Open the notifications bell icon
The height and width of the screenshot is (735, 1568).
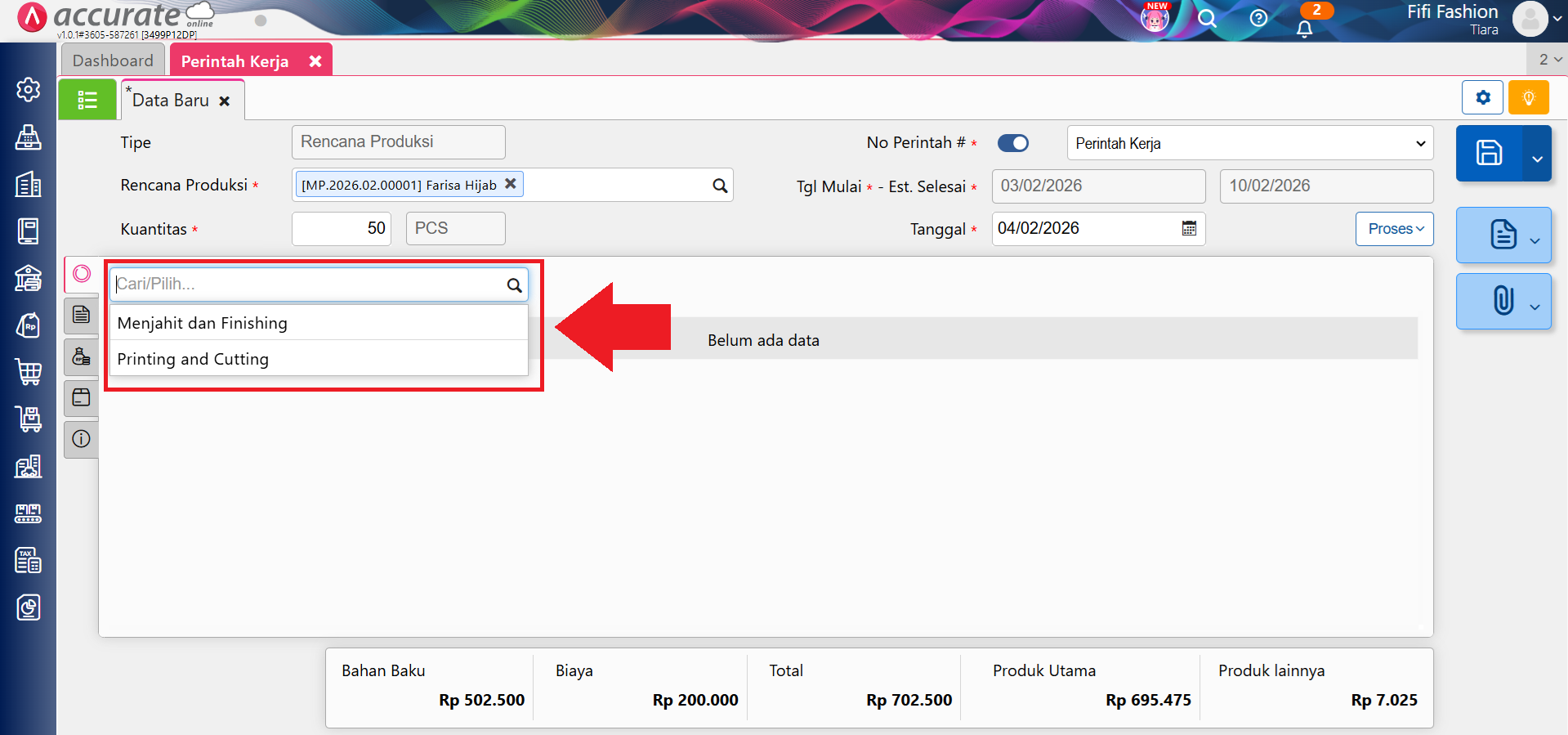pyautogui.click(x=1305, y=28)
